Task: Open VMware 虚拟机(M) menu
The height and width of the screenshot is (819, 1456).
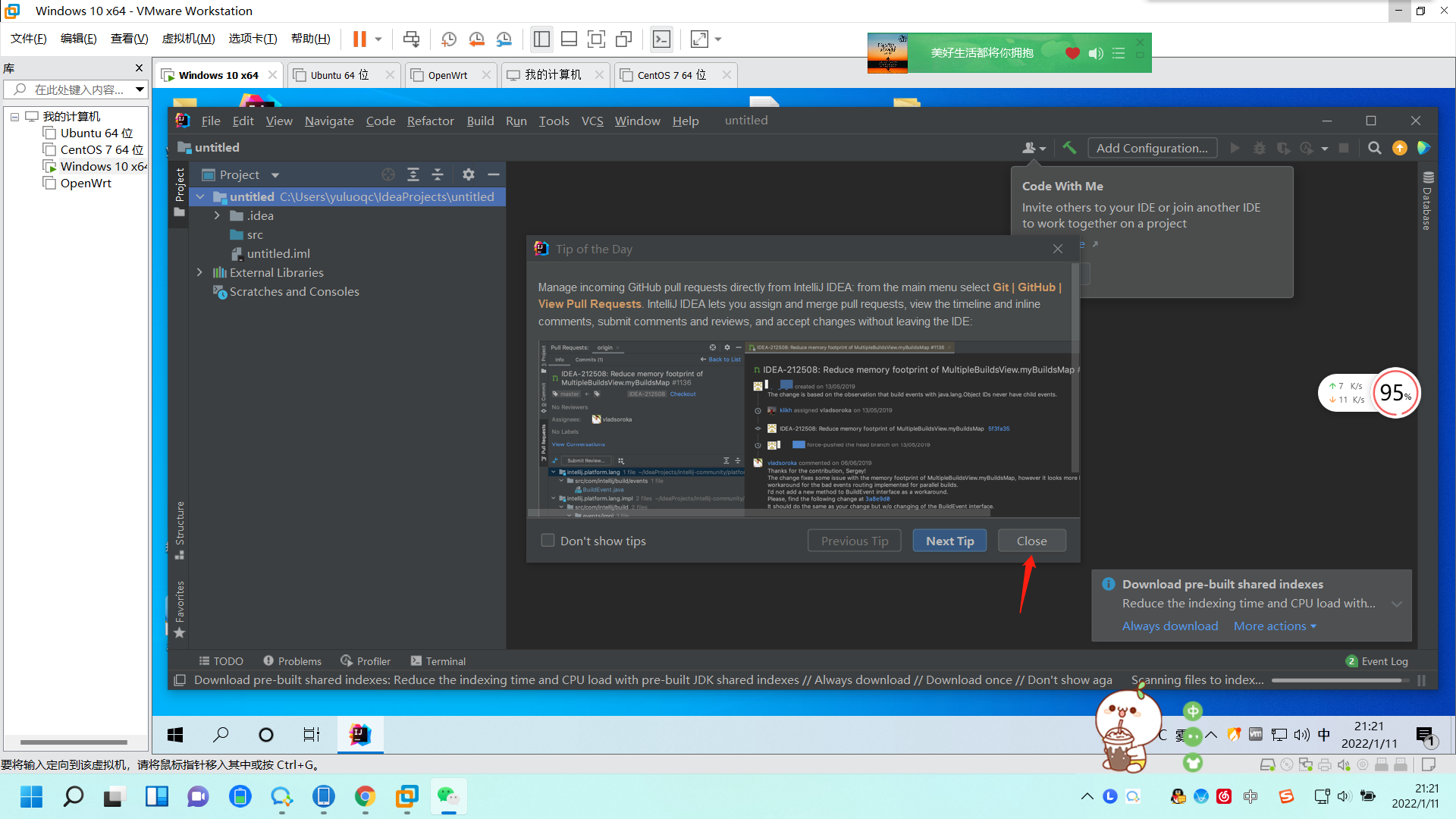Action: click(x=188, y=39)
